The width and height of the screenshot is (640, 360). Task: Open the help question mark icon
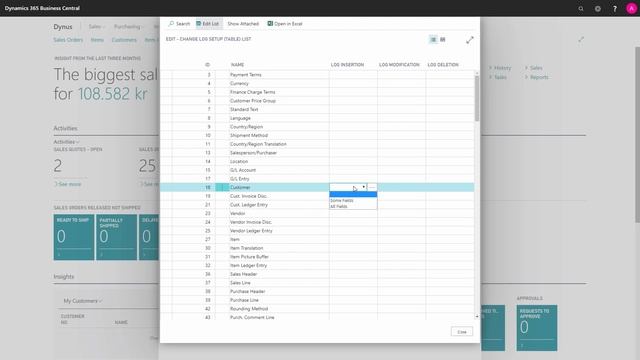(x=615, y=9)
